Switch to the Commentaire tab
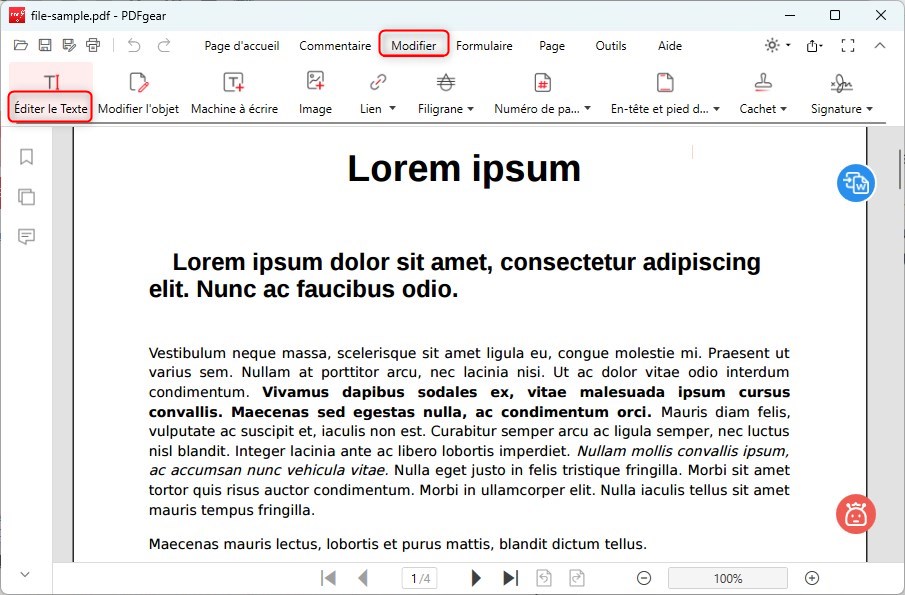The width and height of the screenshot is (905, 595). (x=335, y=46)
